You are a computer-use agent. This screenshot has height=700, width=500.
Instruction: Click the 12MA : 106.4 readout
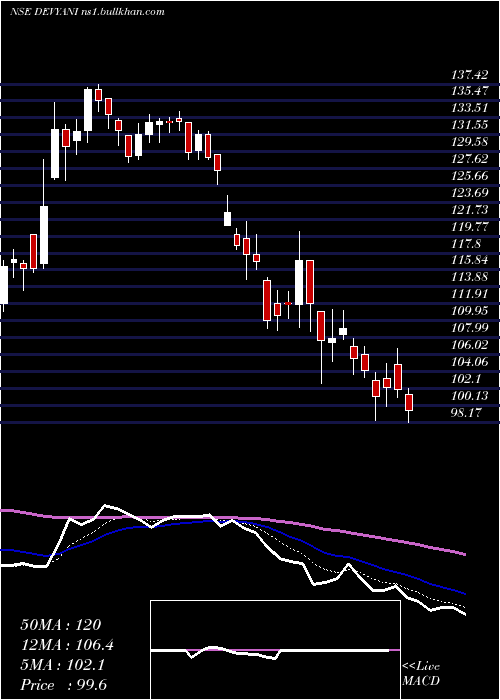[67, 645]
